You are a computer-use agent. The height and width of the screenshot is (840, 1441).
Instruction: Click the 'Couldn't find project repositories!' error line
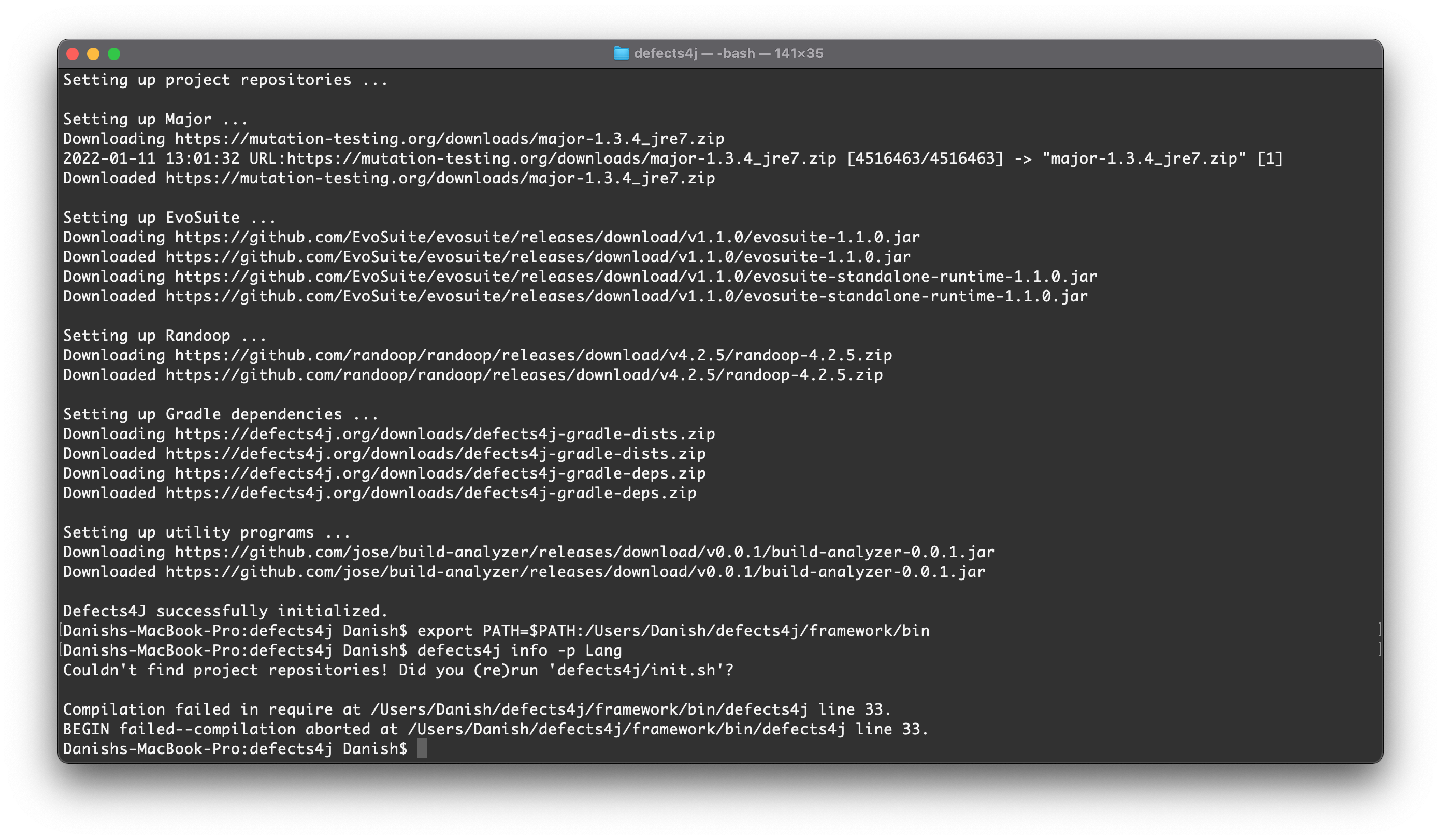(225, 670)
